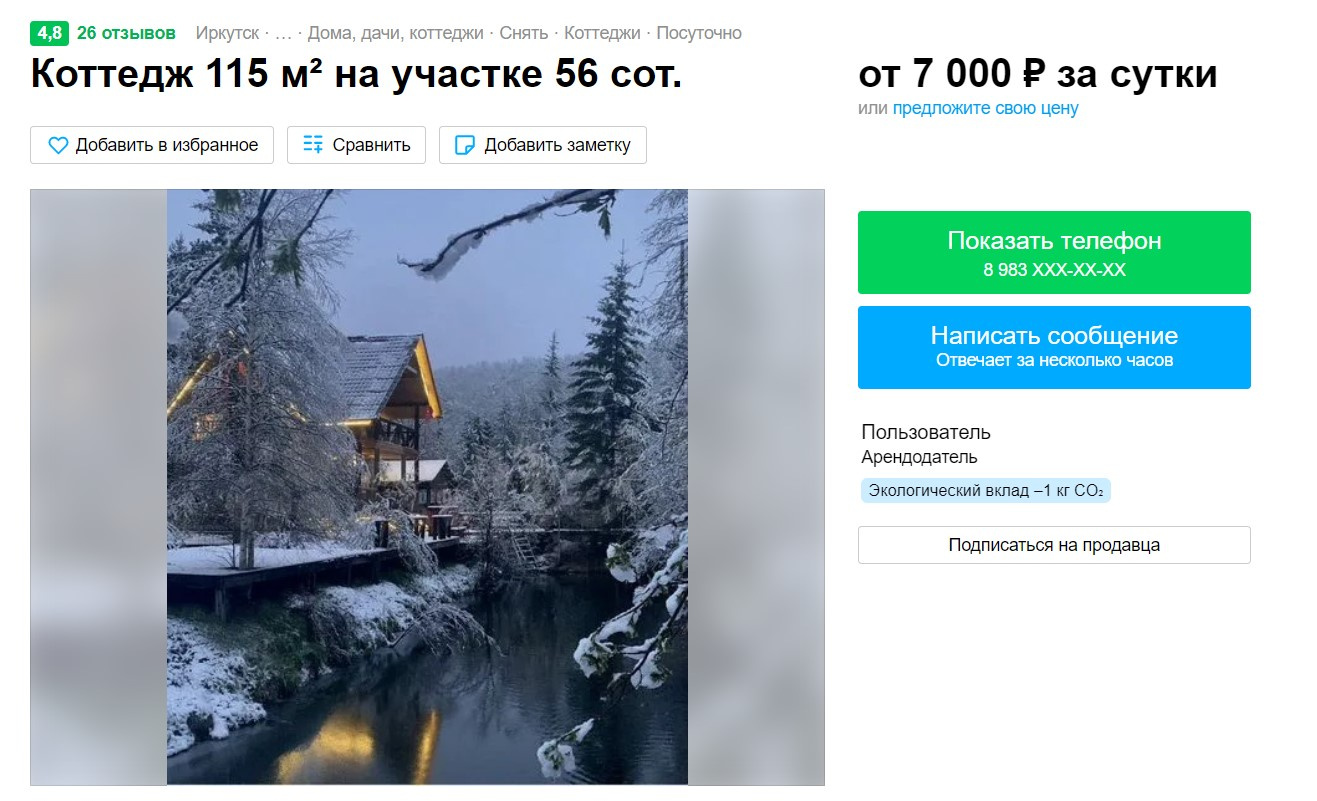This screenshot has width=1317, height=801.
Task: Click the Сравнить button label
Action: click(x=371, y=145)
